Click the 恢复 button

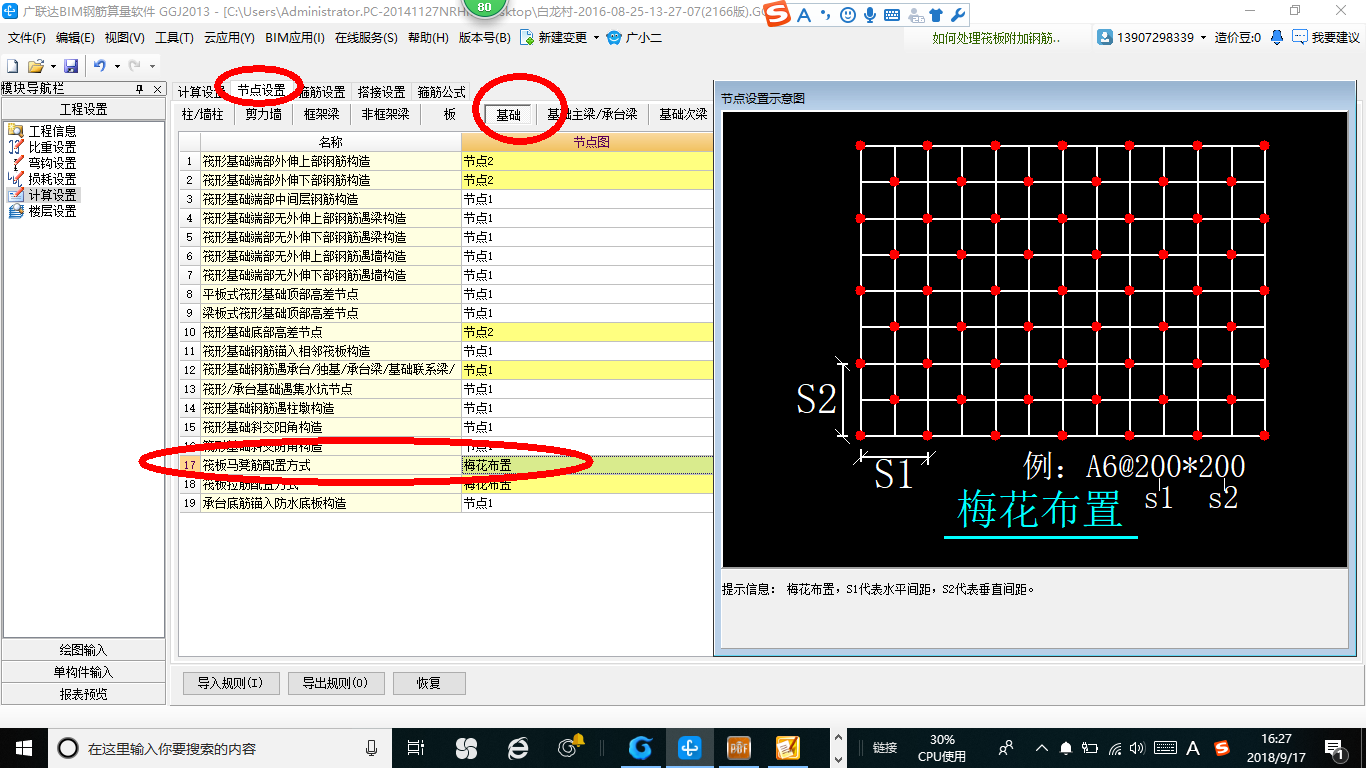point(429,683)
